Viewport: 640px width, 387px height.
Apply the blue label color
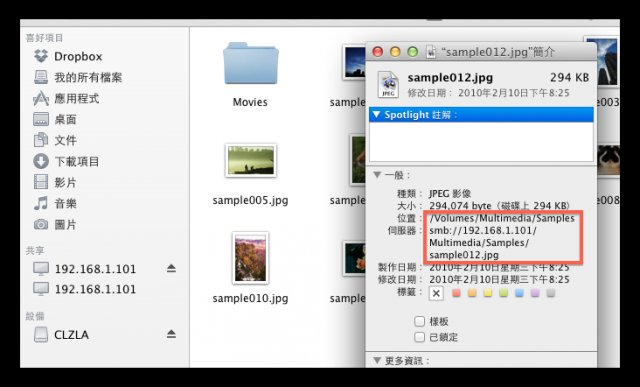coord(519,293)
